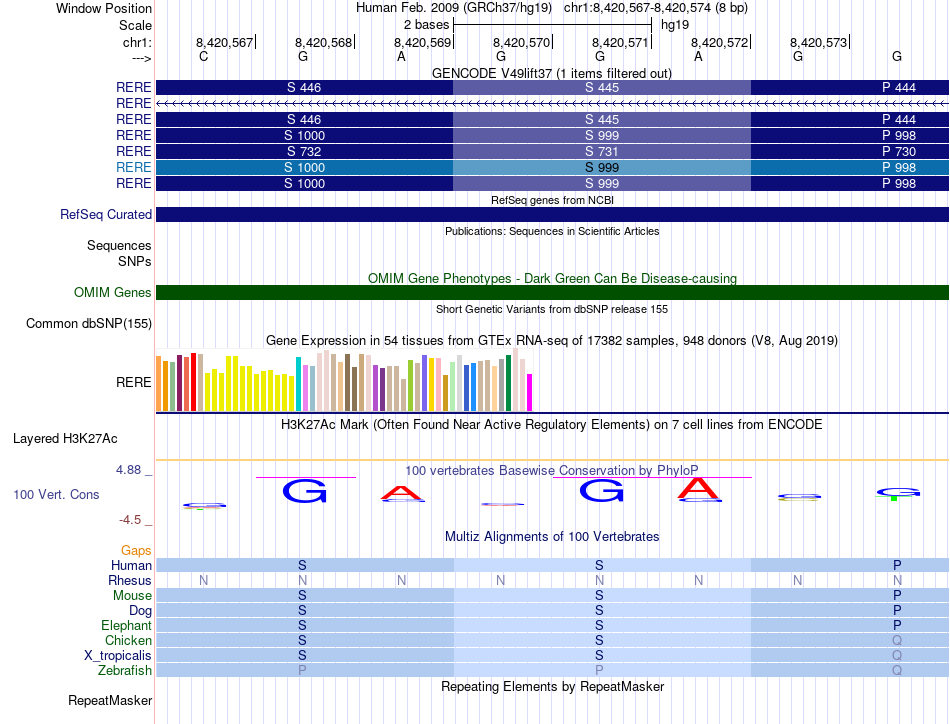Click the Dog species label
This screenshot has width=950, height=724.
[x=141, y=611]
